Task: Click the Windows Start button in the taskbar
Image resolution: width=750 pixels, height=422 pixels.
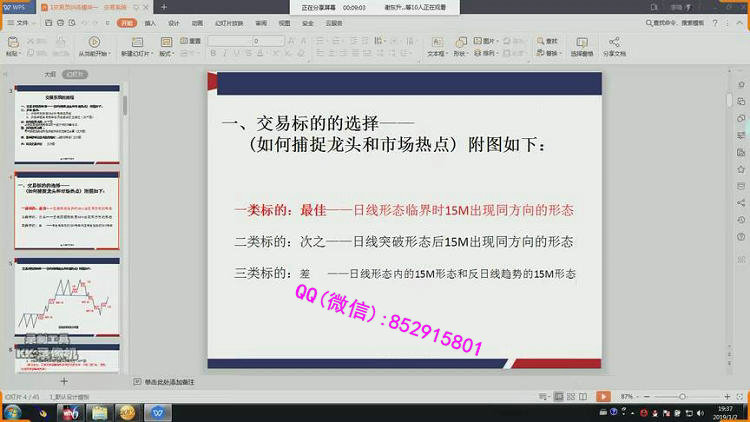Action: 14,411
